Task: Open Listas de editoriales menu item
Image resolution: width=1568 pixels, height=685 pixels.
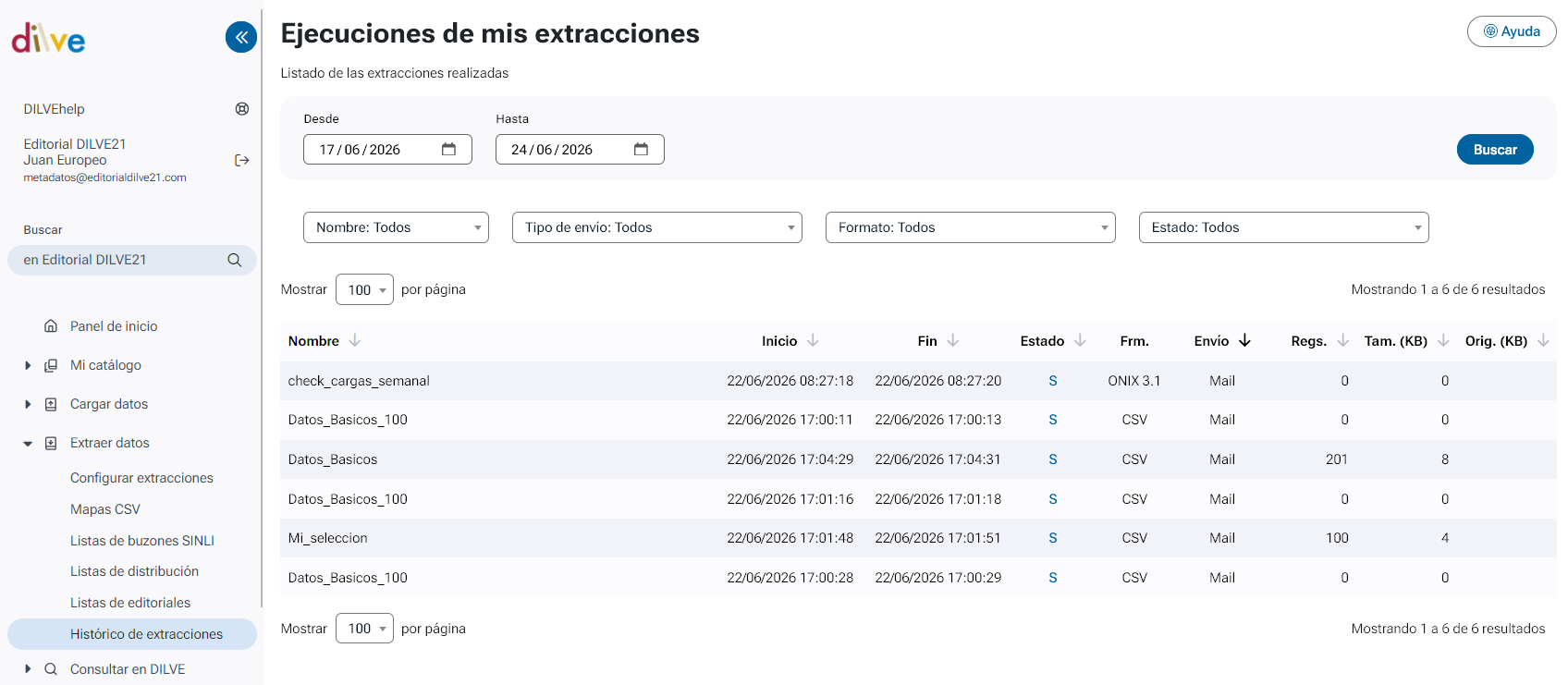Action: pyautogui.click(x=130, y=603)
